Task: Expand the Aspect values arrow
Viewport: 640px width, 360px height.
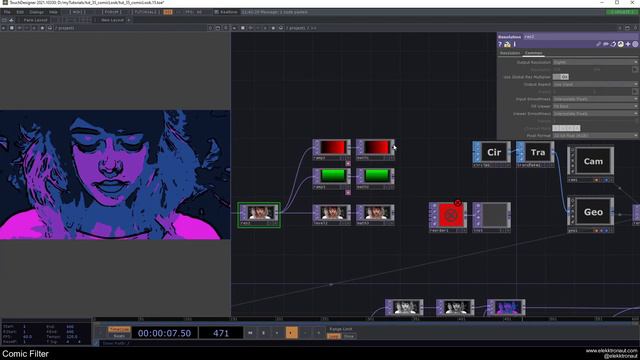Action: [x=635, y=91]
